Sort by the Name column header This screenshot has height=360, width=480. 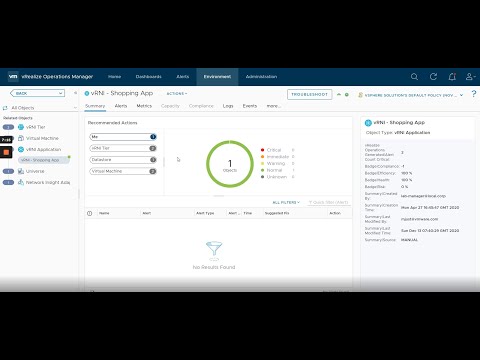point(104,213)
